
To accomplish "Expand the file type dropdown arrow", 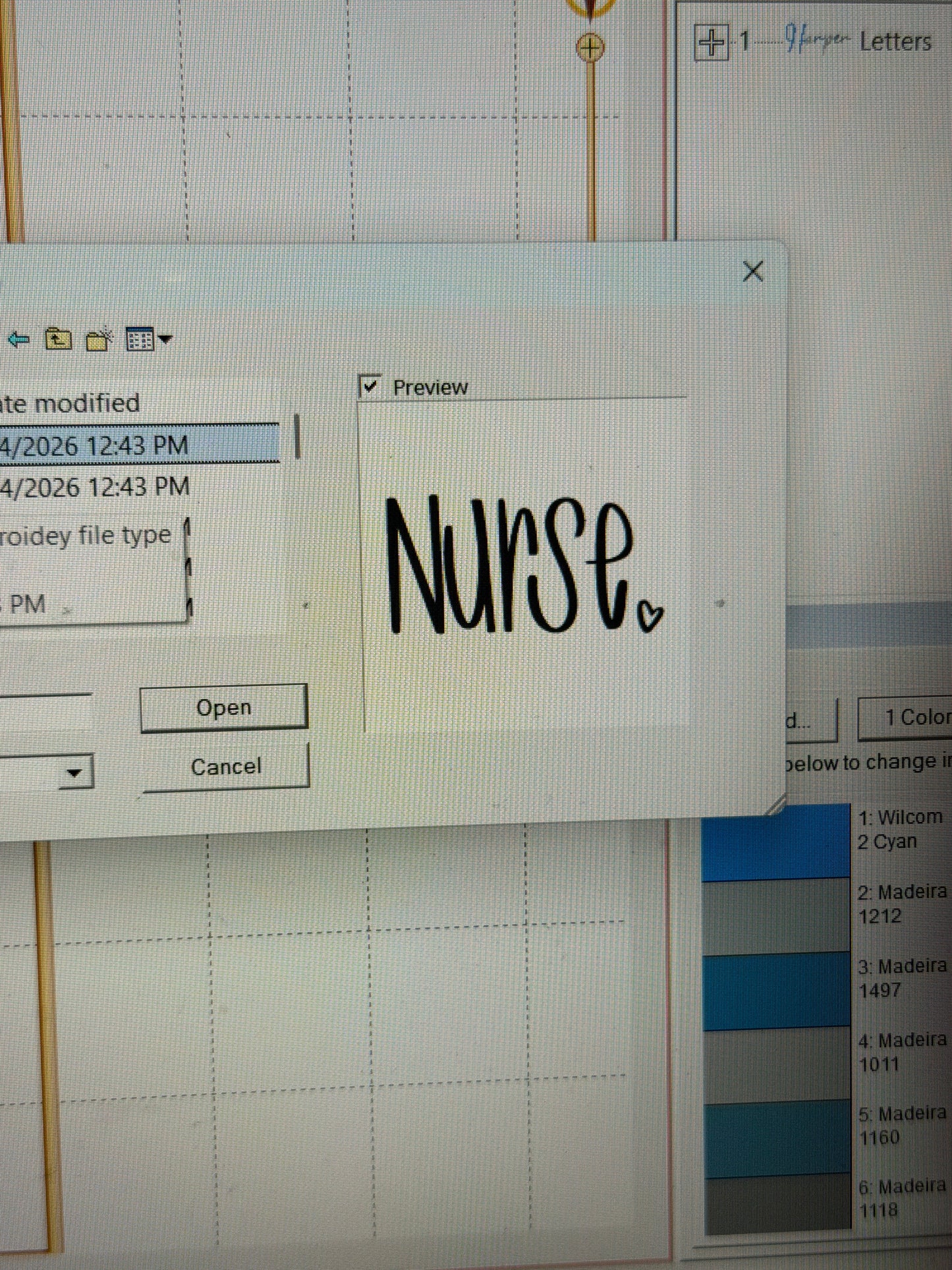I will (74, 772).
